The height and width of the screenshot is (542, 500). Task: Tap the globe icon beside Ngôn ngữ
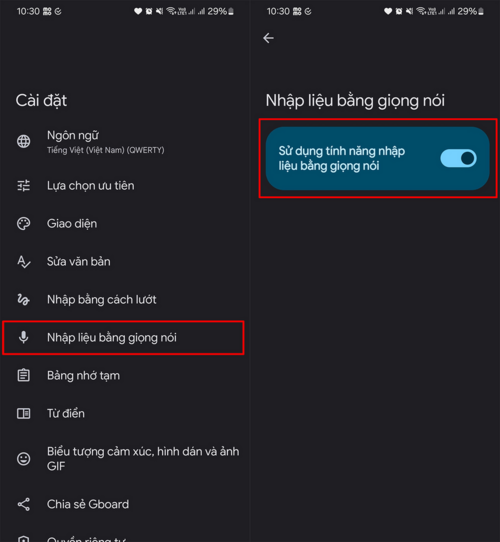(24, 141)
